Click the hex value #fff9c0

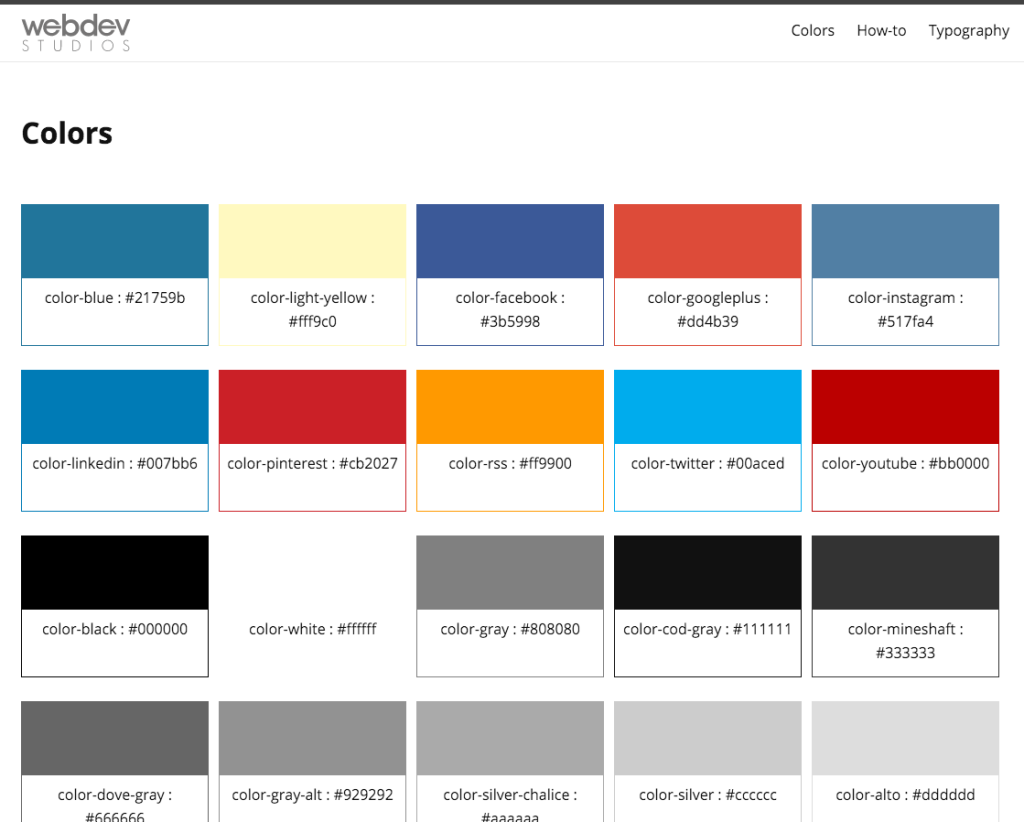tap(312, 321)
